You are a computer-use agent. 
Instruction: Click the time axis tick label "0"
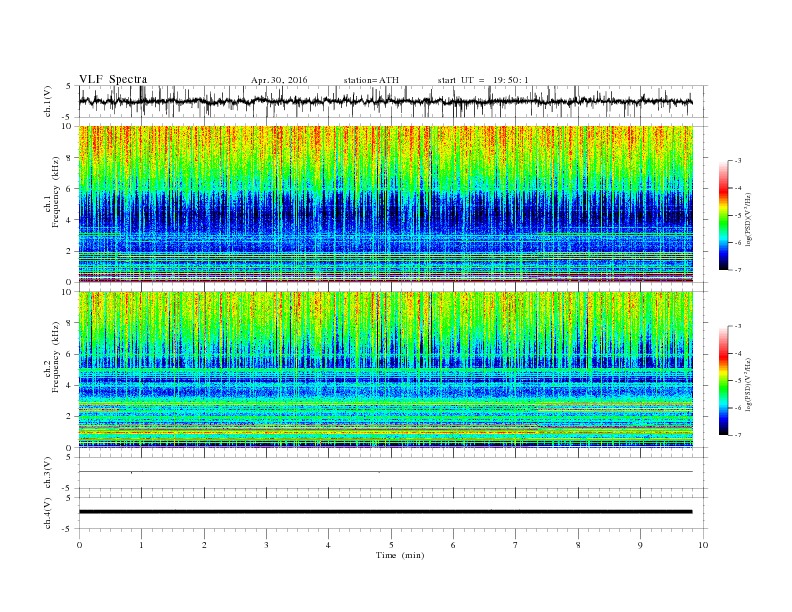pos(79,545)
